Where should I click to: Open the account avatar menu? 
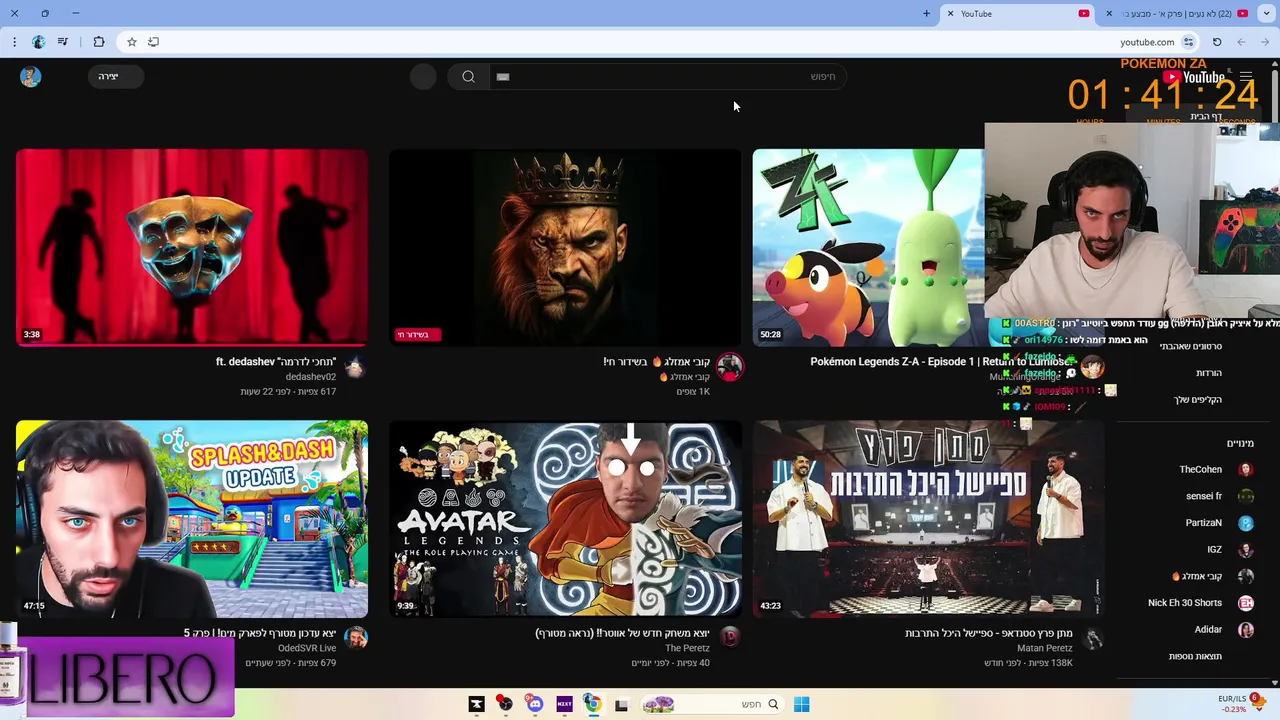(x=31, y=76)
